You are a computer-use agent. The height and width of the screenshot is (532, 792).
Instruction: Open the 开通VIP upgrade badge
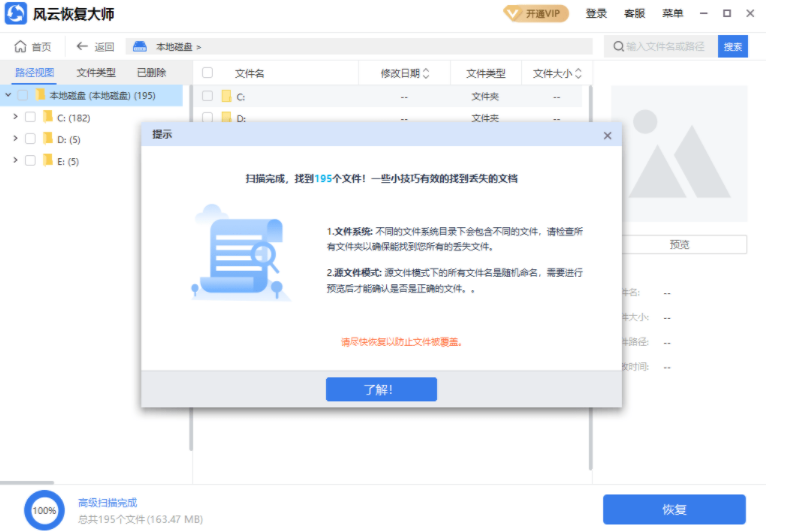coord(536,14)
